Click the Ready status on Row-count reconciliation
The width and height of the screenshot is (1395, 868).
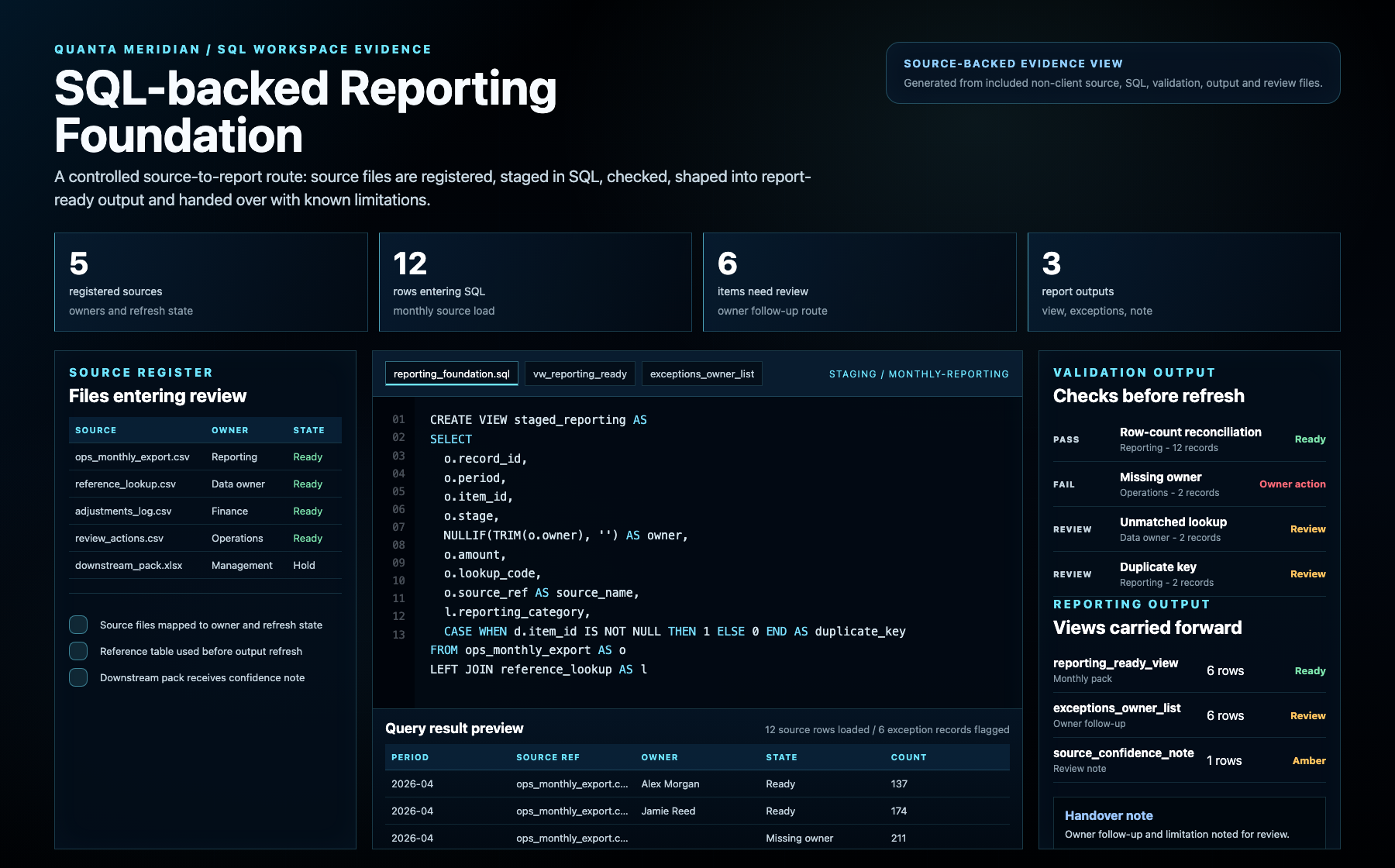(x=1310, y=439)
